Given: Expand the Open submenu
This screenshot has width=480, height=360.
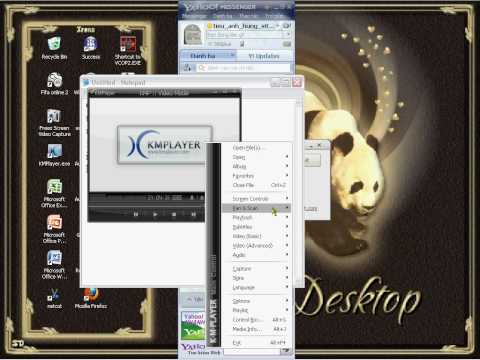Looking at the screenshot, I should (256, 157).
